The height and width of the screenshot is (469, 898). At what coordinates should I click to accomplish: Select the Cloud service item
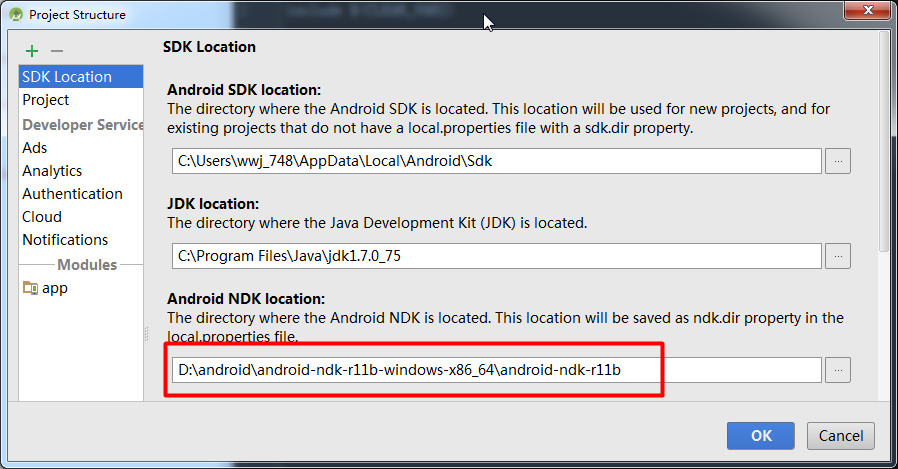tap(42, 217)
